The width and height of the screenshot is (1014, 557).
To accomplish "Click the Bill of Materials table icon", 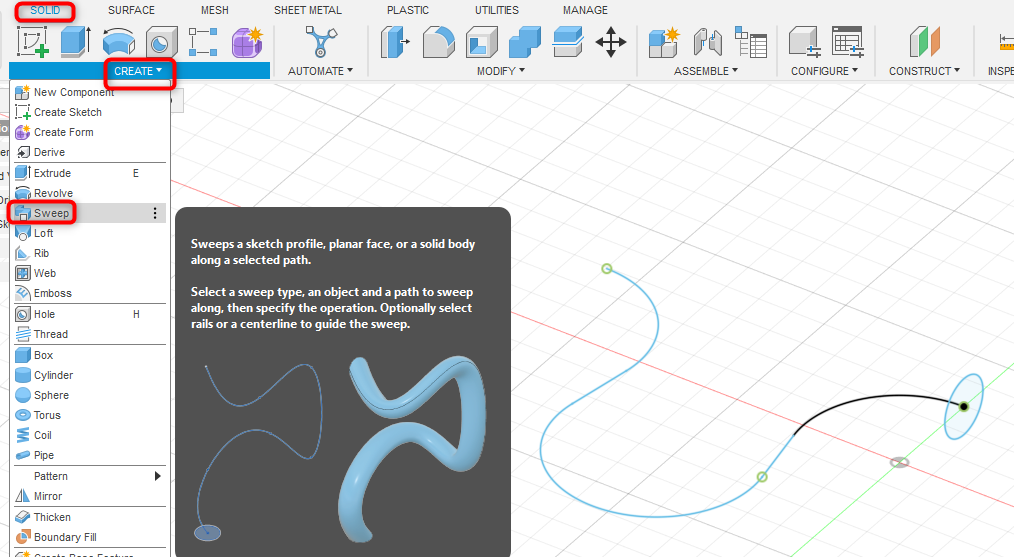I will pyautogui.click(x=751, y=42).
